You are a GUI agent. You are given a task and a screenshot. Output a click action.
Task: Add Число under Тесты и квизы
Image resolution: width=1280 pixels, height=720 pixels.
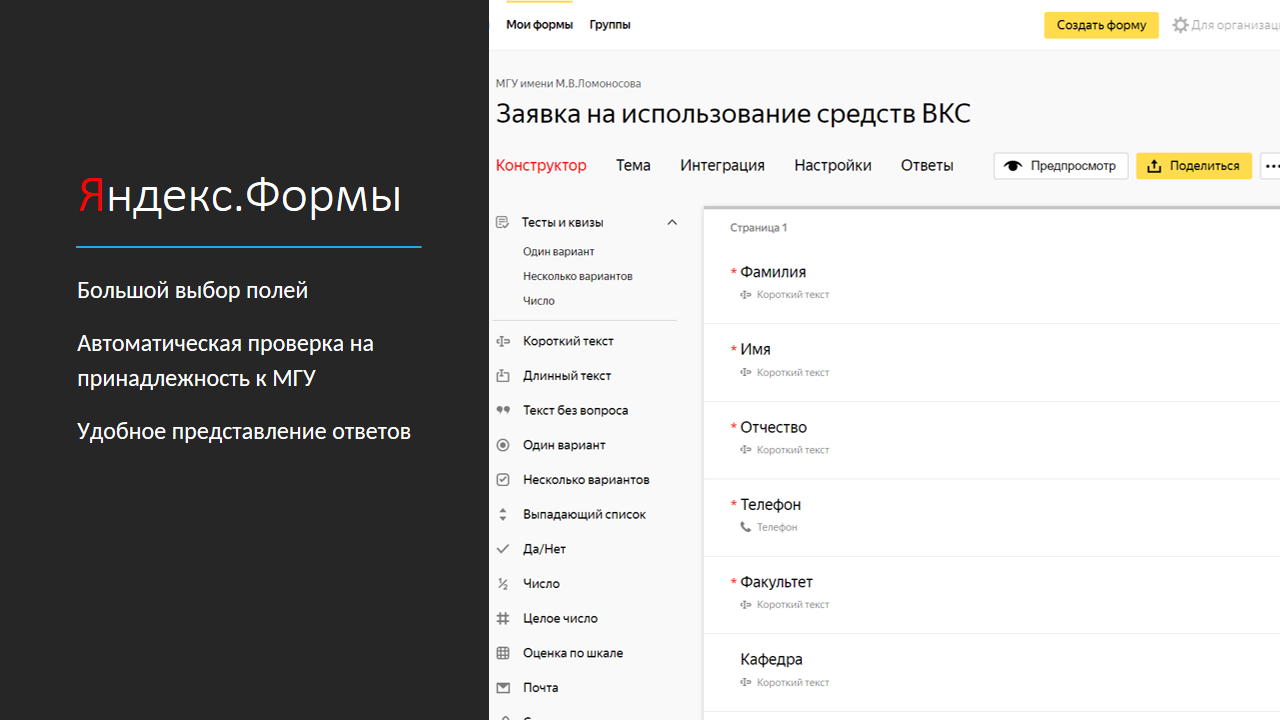[x=538, y=301]
